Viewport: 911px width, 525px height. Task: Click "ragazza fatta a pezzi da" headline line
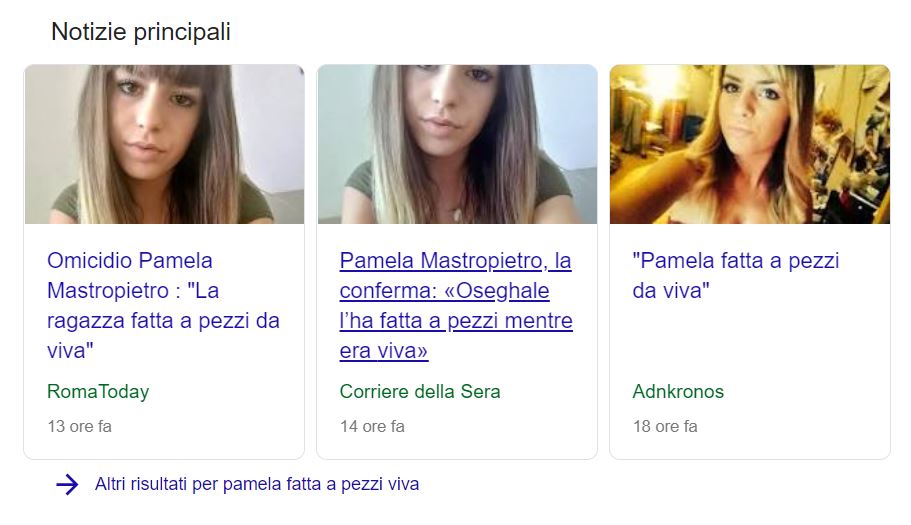[x=163, y=321]
